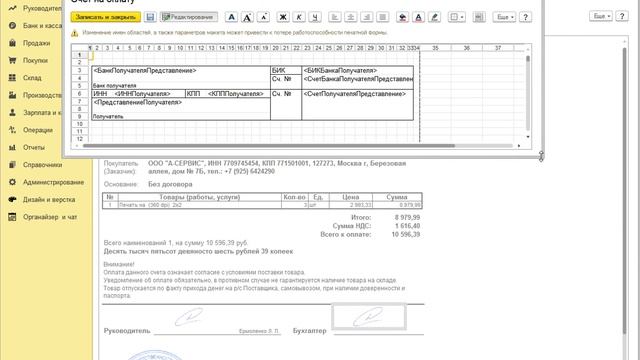Open help in the template editor toolbar
640x360 pixels.
point(526,17)
